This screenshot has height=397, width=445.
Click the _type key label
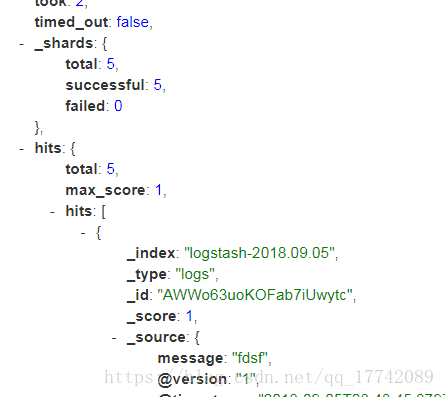point(147,275)
